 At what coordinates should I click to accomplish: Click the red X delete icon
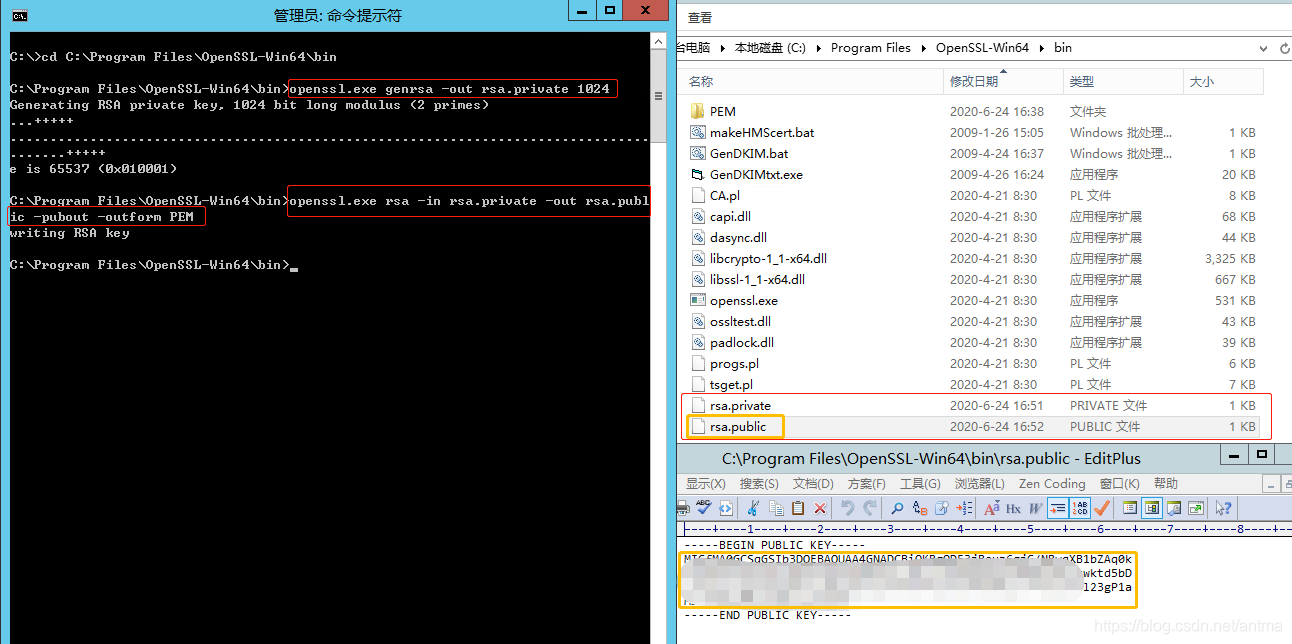point(820,508)
